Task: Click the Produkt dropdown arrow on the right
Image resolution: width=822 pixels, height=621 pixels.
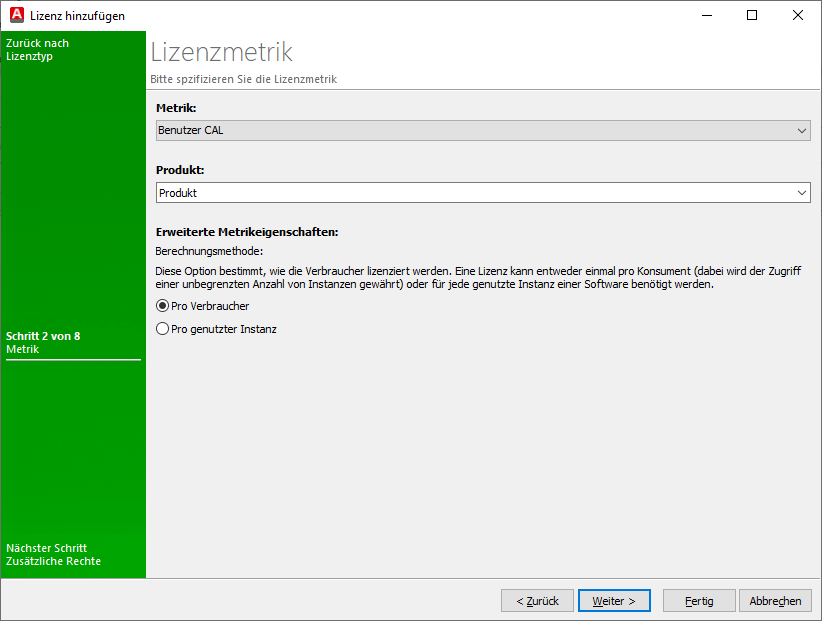Action: point(802,192)
